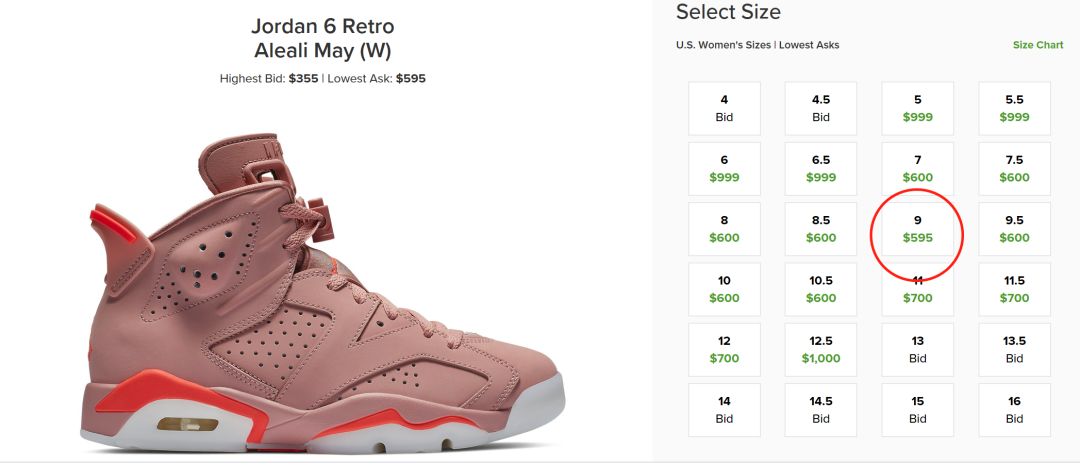Select size 5.5 tile

tap(1014, 108)
